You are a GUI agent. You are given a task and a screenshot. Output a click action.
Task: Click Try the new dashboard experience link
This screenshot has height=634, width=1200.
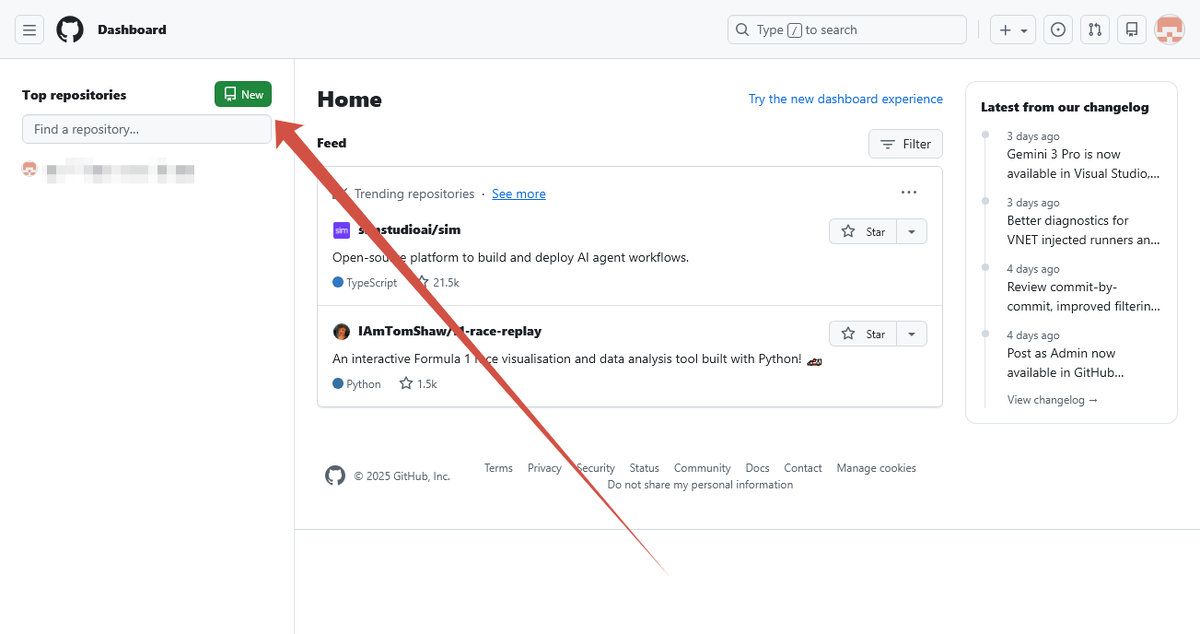845,99
